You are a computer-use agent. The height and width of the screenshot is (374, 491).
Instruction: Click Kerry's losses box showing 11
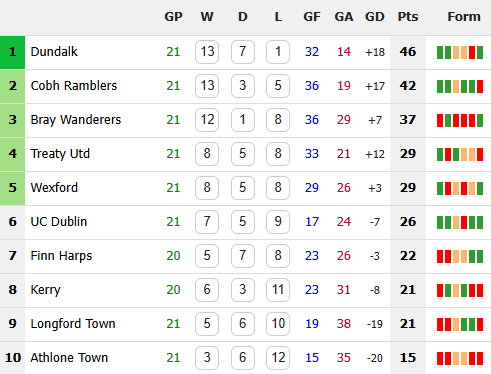click(278, 290)
